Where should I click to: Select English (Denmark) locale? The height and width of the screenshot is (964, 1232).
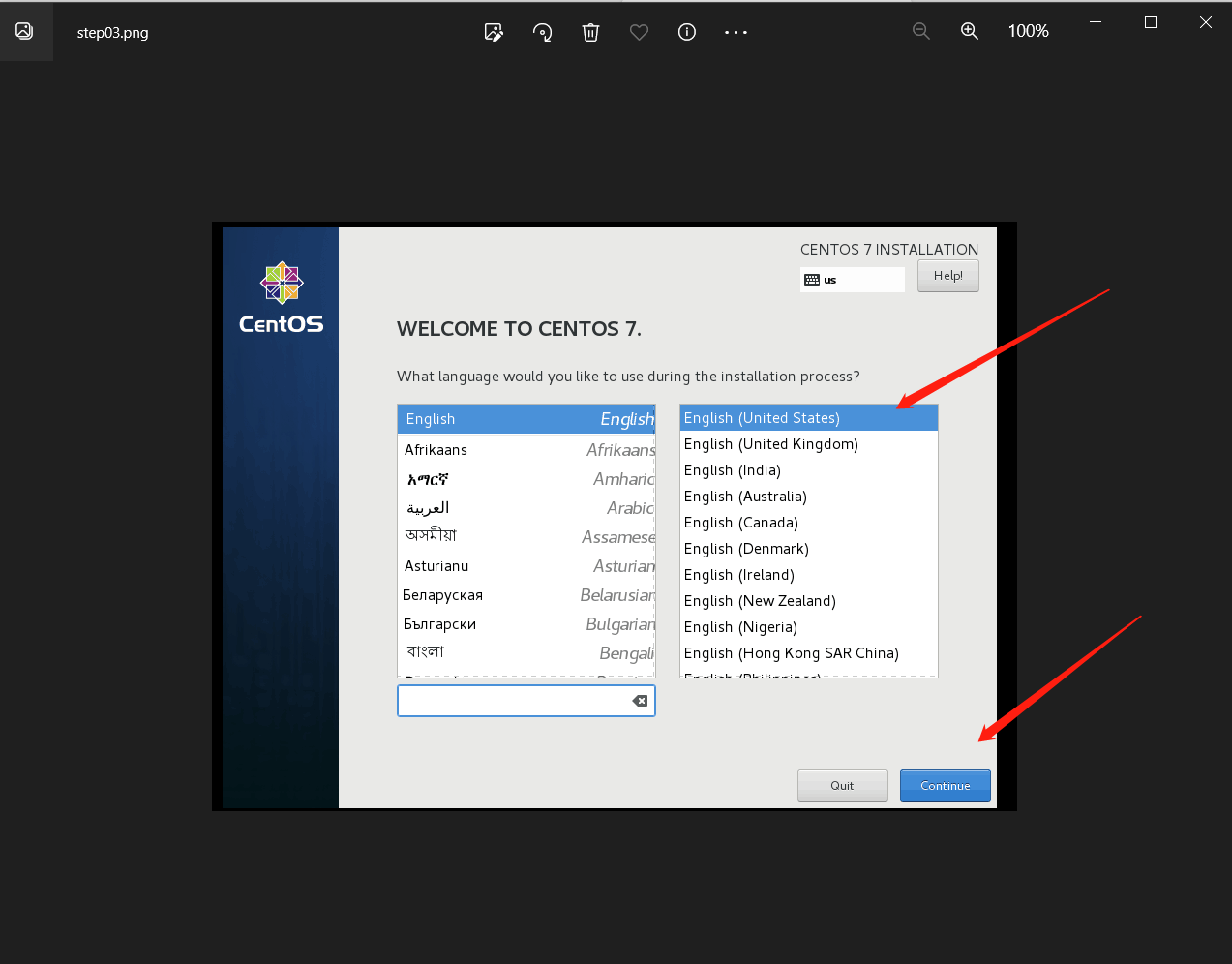809,549
